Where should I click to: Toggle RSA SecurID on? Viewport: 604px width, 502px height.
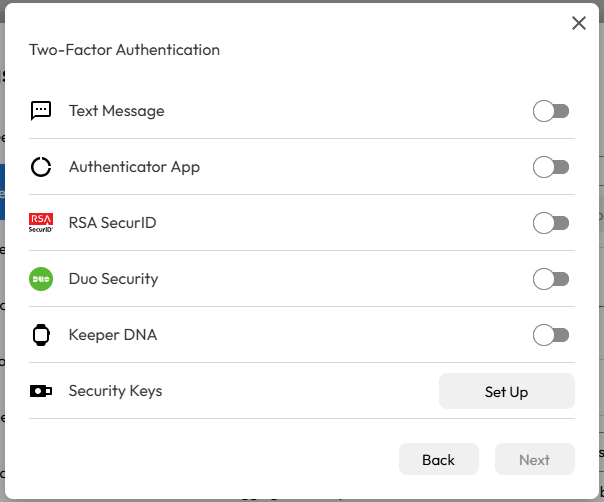tap(551, 223)
